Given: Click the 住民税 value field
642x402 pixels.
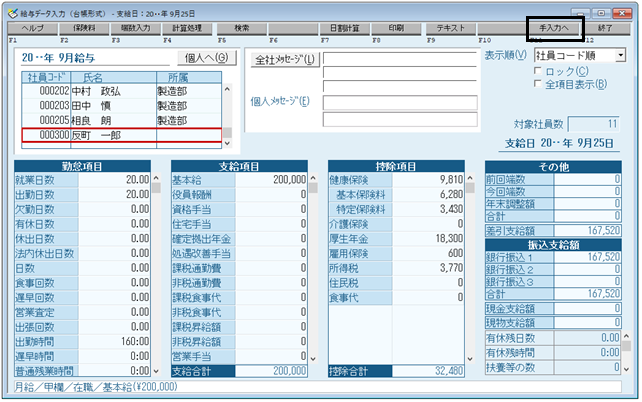Looking at the screenshot, I should pos(428,283).
